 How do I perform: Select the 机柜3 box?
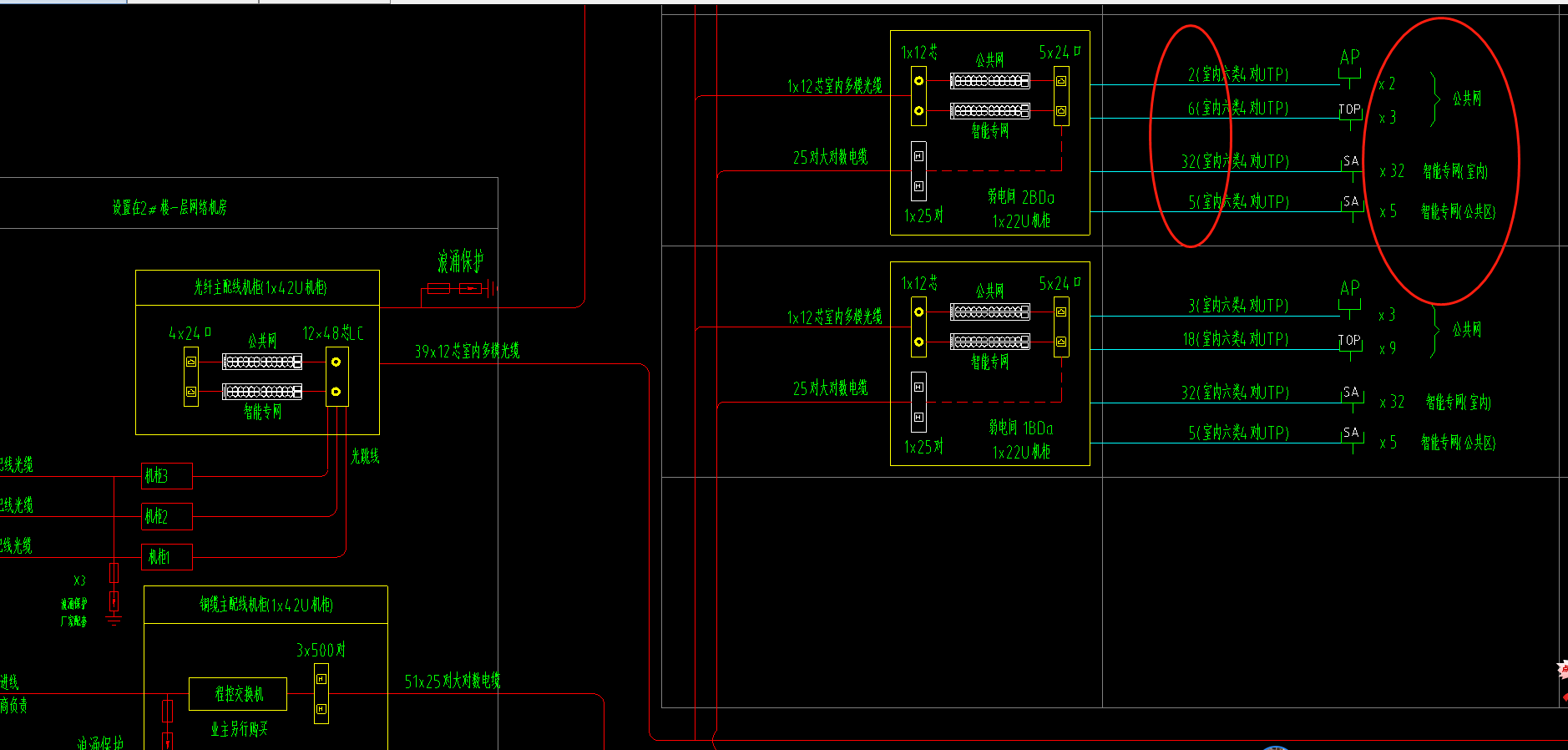point(167,476)
